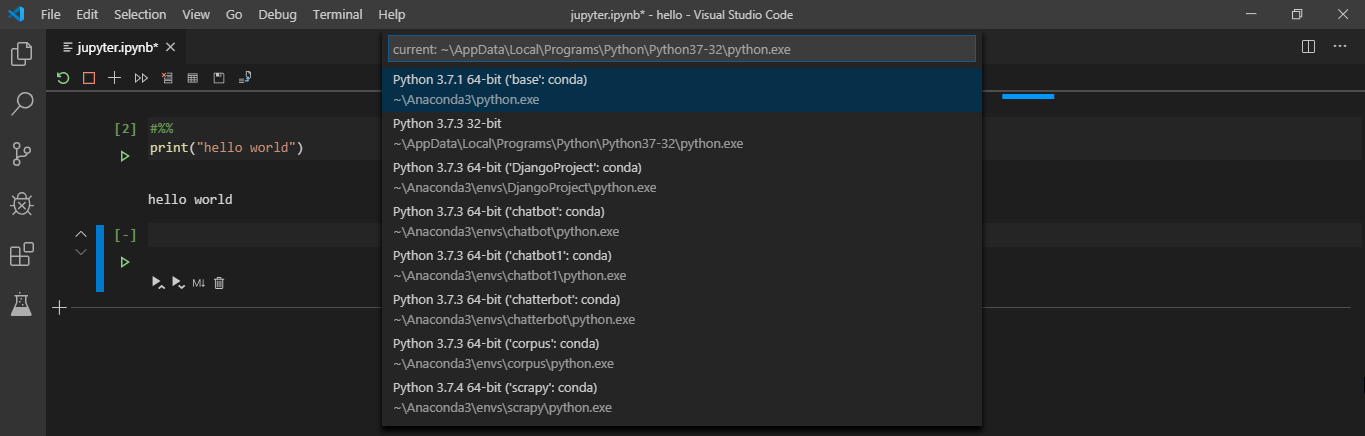Change selected cell to Markdown

pos(198,283)
